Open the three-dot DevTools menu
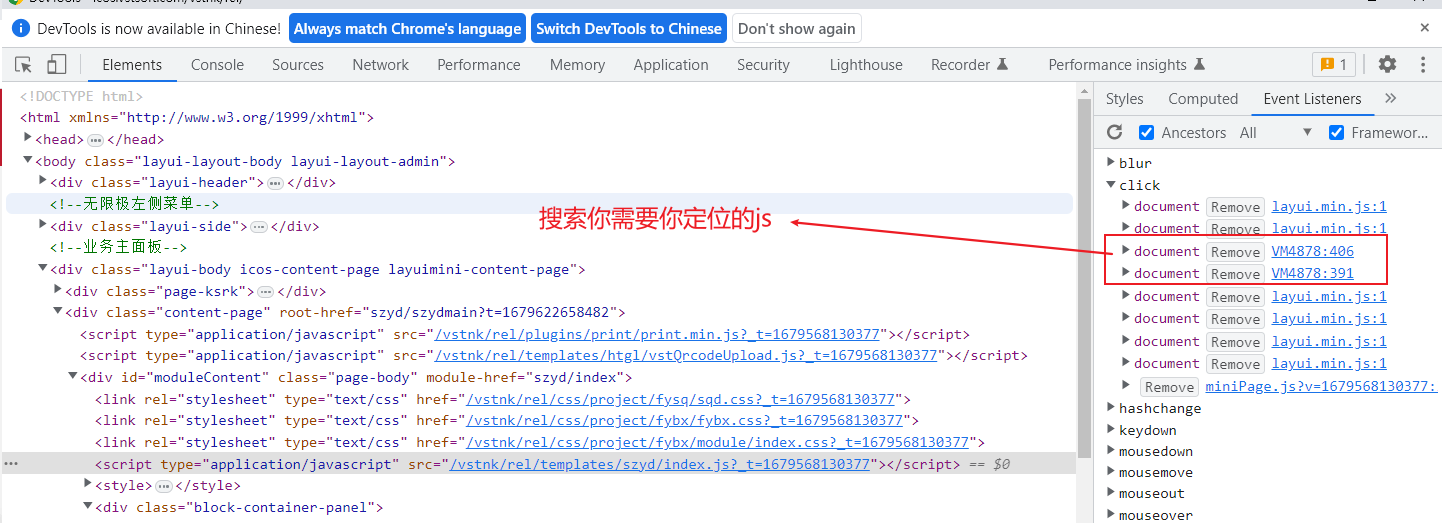 1423,65
